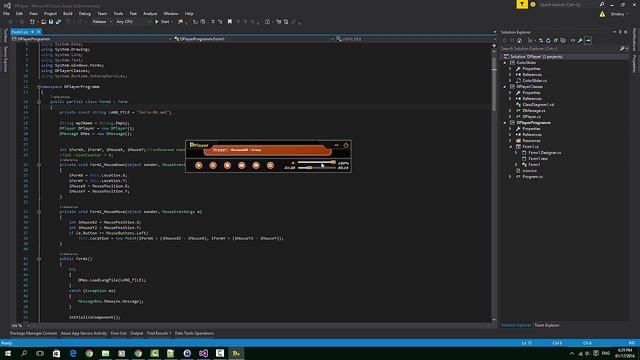Screen dimensions: 640x360
Task: Open the Team menu
Action: [102, 13]
